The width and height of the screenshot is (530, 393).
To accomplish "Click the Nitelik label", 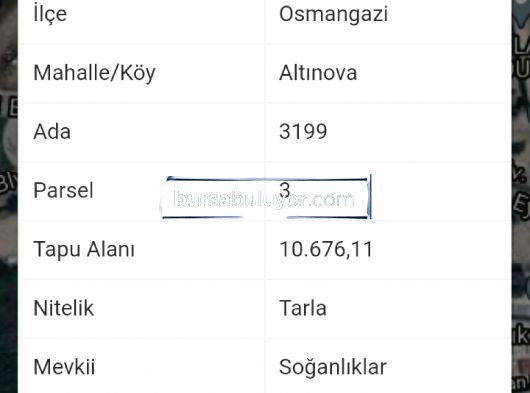I will click(x=64, y=308).
